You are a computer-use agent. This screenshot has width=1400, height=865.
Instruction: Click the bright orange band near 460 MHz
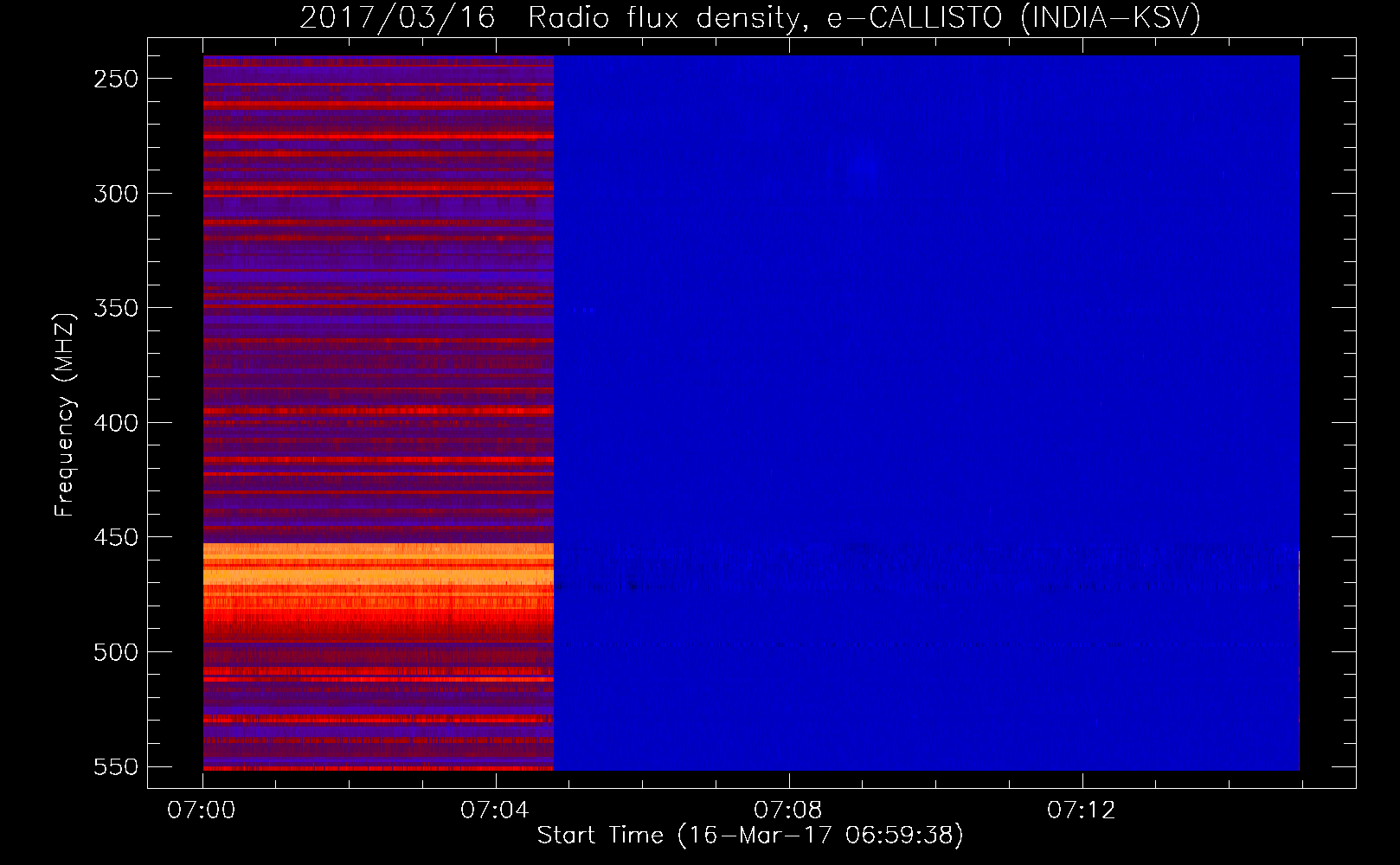tap(378, 565)
